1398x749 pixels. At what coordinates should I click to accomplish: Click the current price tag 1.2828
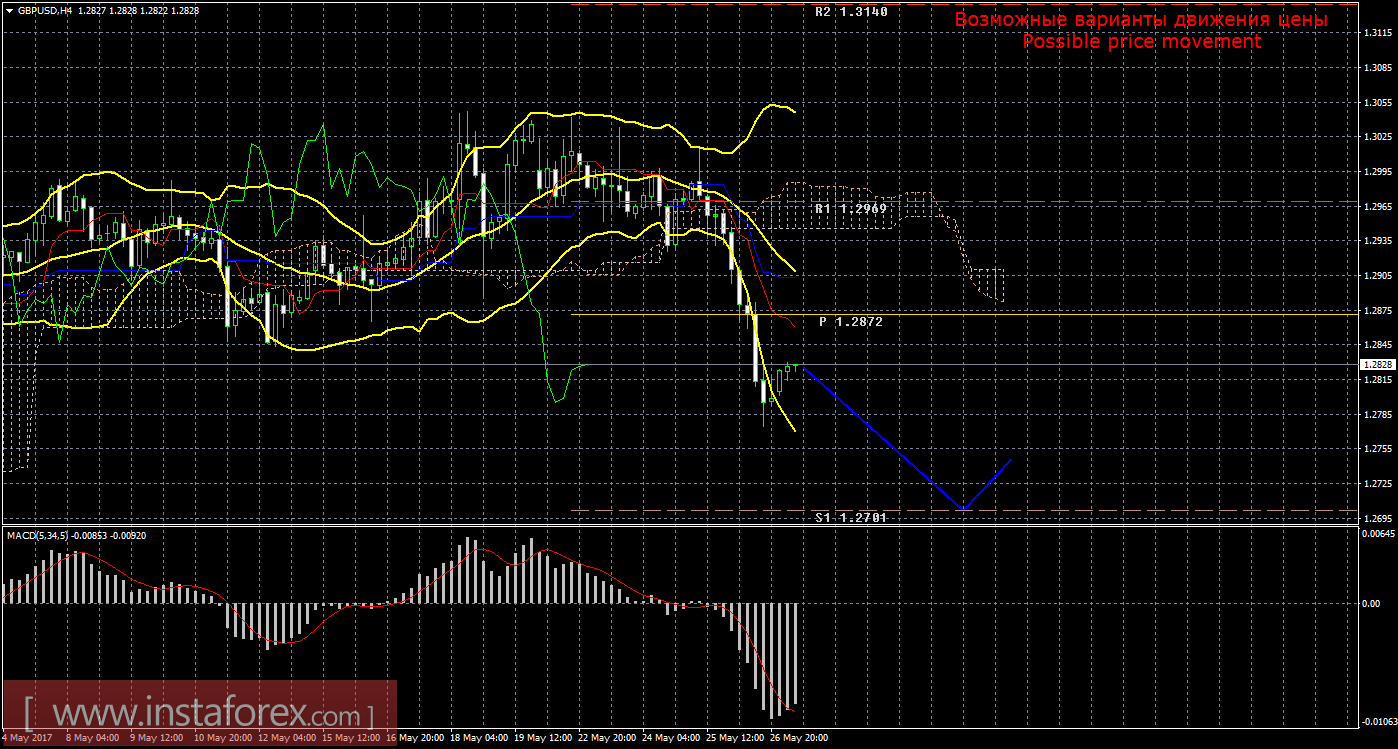1377,366
